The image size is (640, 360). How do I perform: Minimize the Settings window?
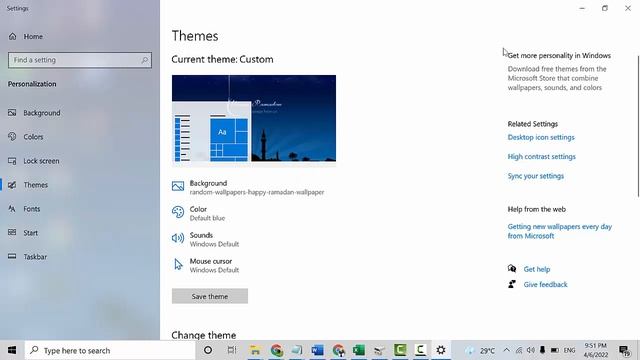point(582,8)
